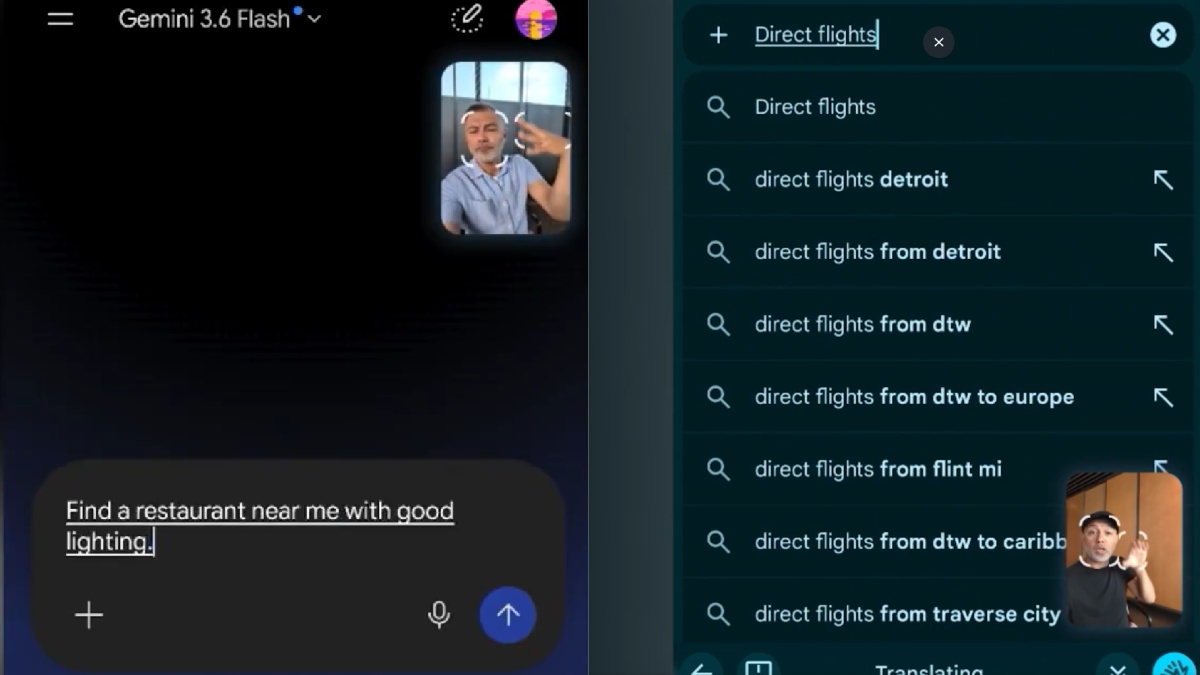
Task: Select suggestion 'direct flights detroit'
Action: (937, 179)
